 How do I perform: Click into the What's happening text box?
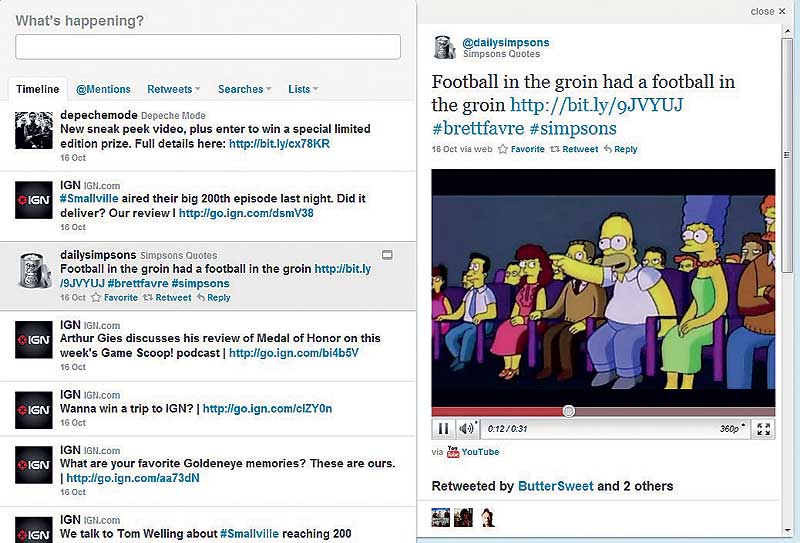point(208,47)
